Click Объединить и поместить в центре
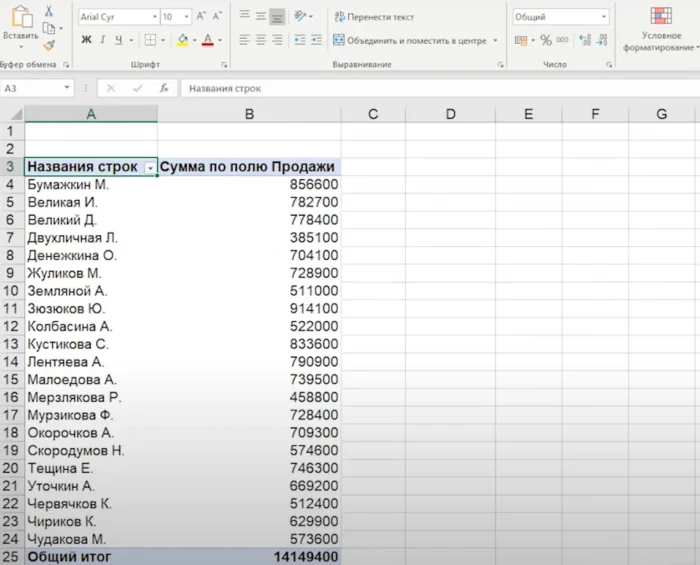The width and height of the screenshot is (700, 565). click(409, 40)
